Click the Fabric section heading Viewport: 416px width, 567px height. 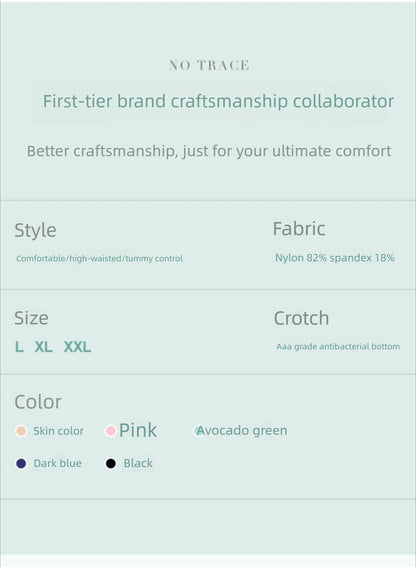299,229
